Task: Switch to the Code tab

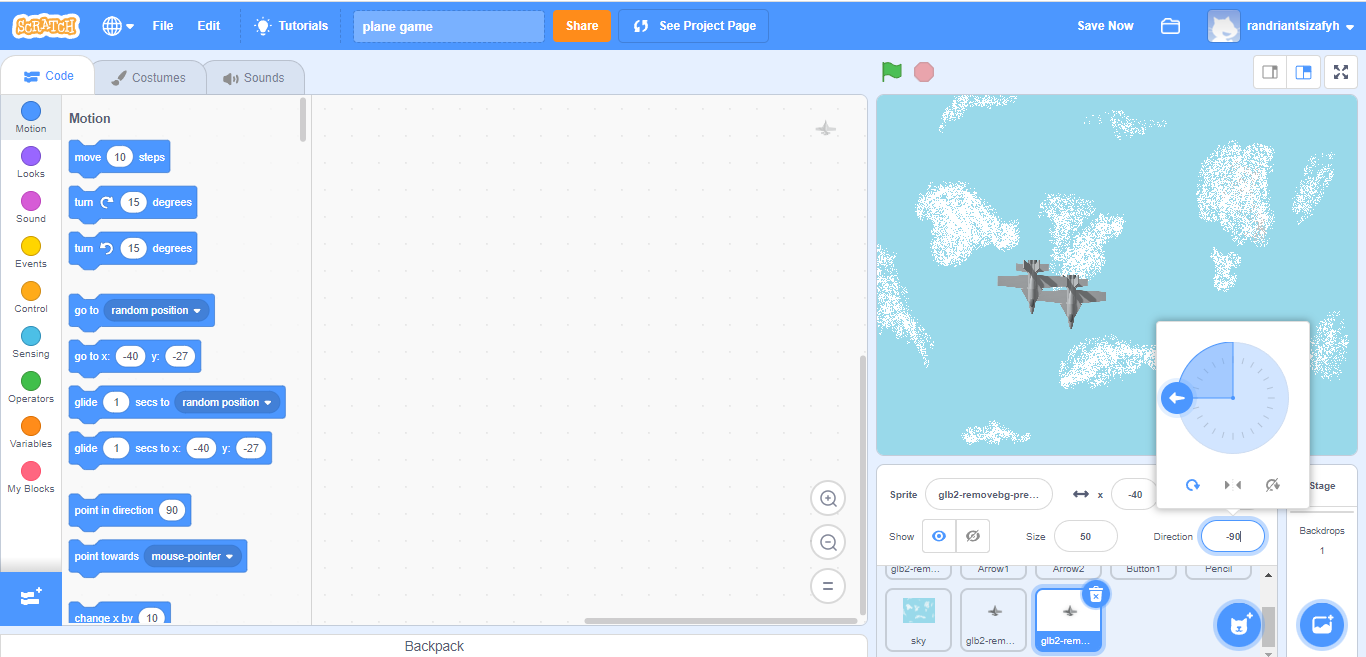Action: coord(48,76)
